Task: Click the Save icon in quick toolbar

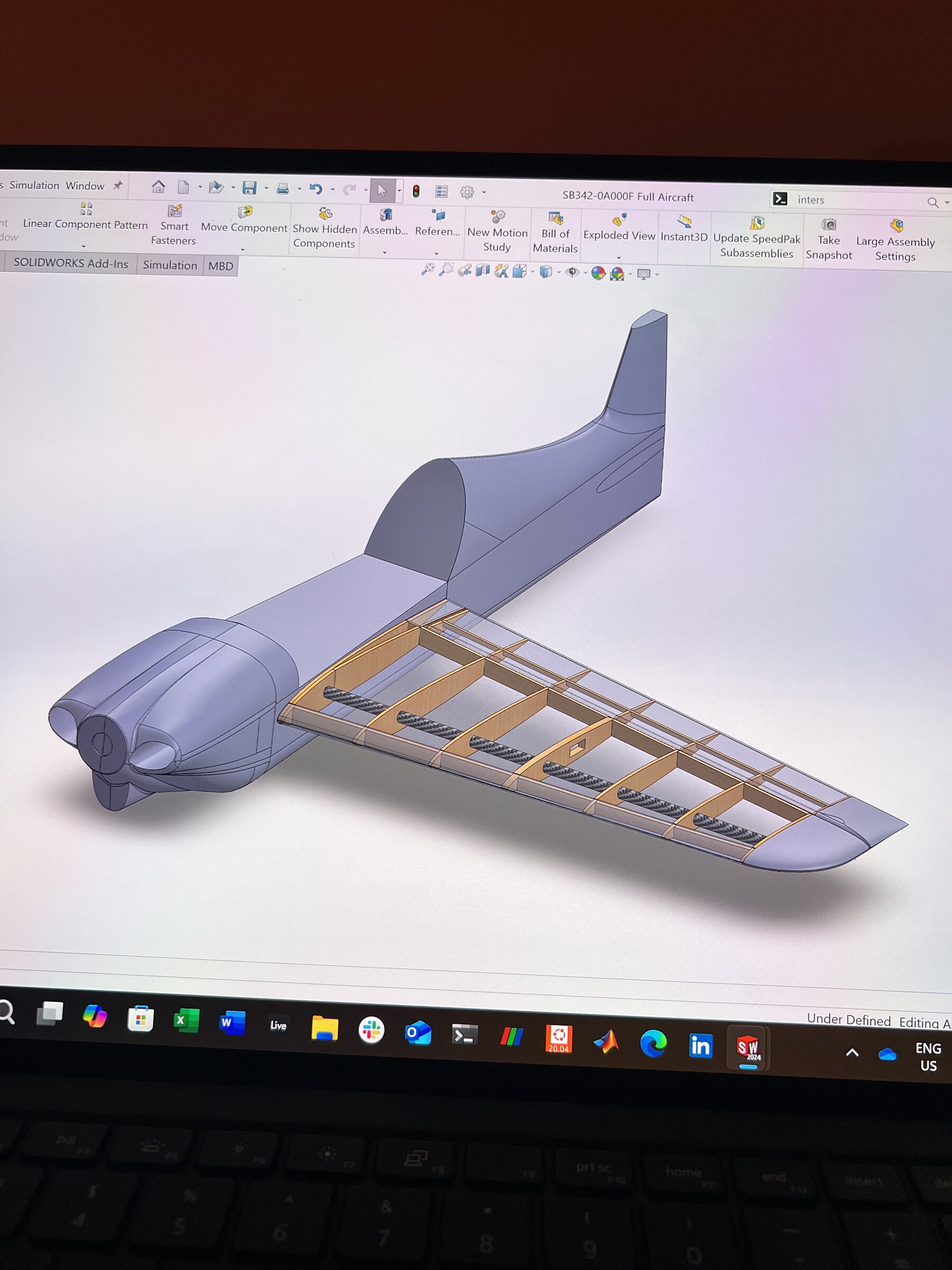Action: click(x=249, y=188)
